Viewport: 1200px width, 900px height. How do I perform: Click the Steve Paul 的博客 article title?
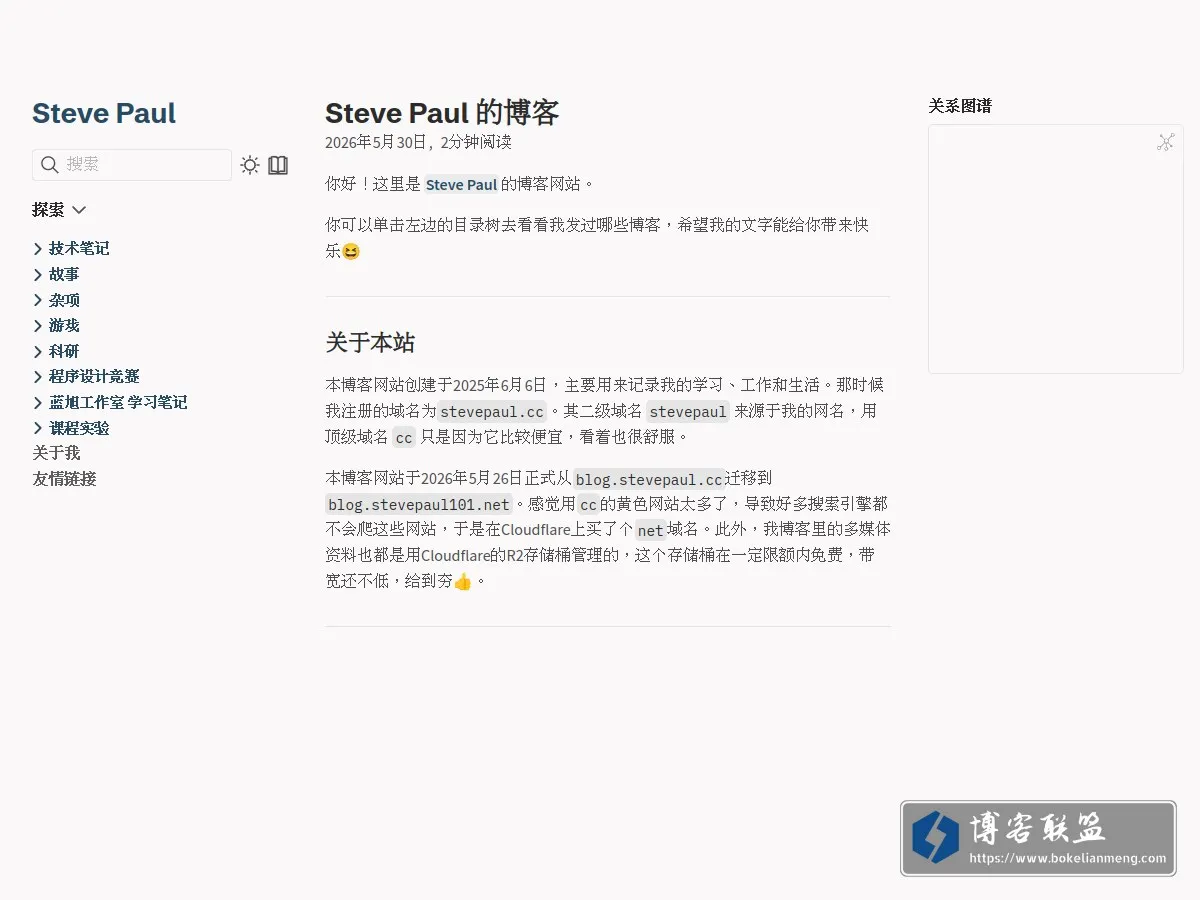[442, 113]
